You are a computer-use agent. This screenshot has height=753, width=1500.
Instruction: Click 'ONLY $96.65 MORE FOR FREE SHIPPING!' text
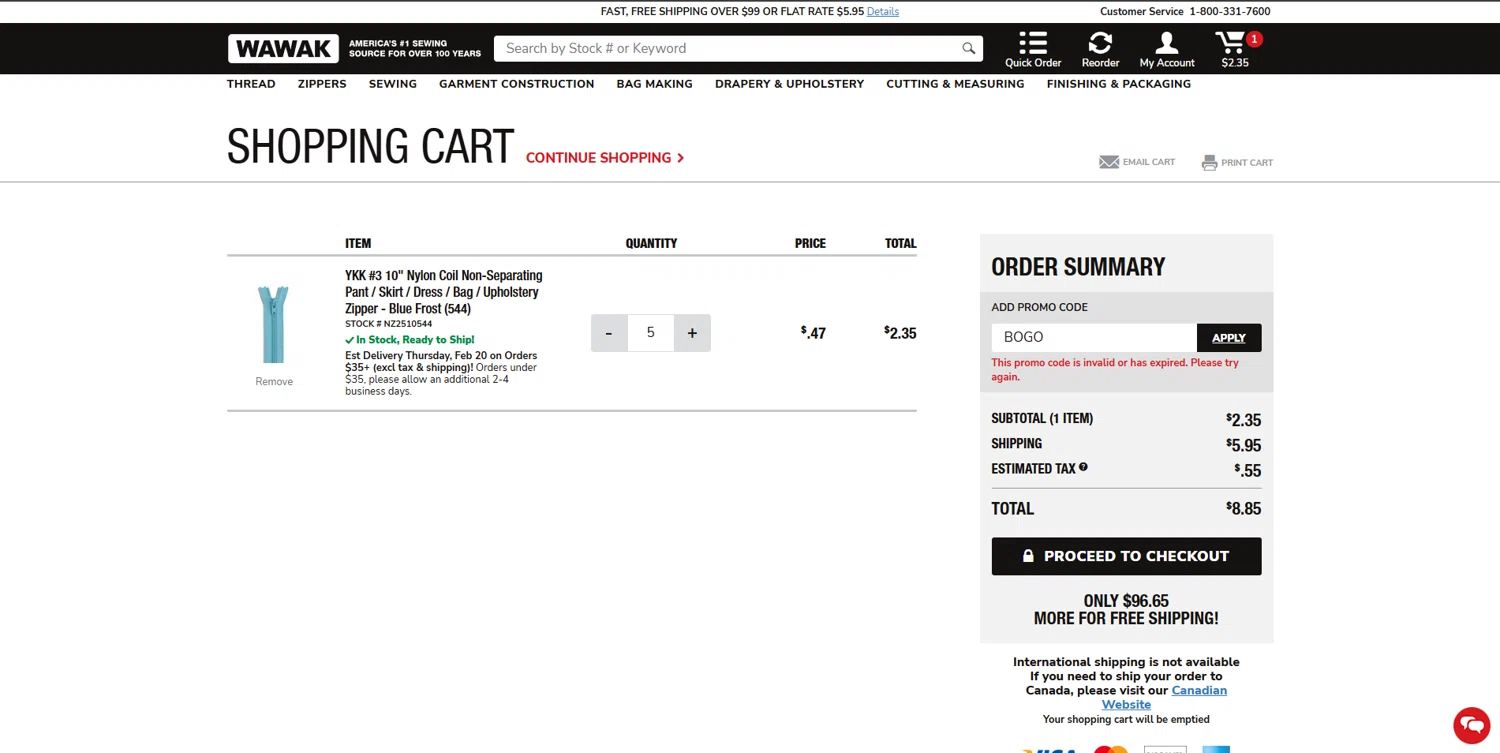(1126, 609)
